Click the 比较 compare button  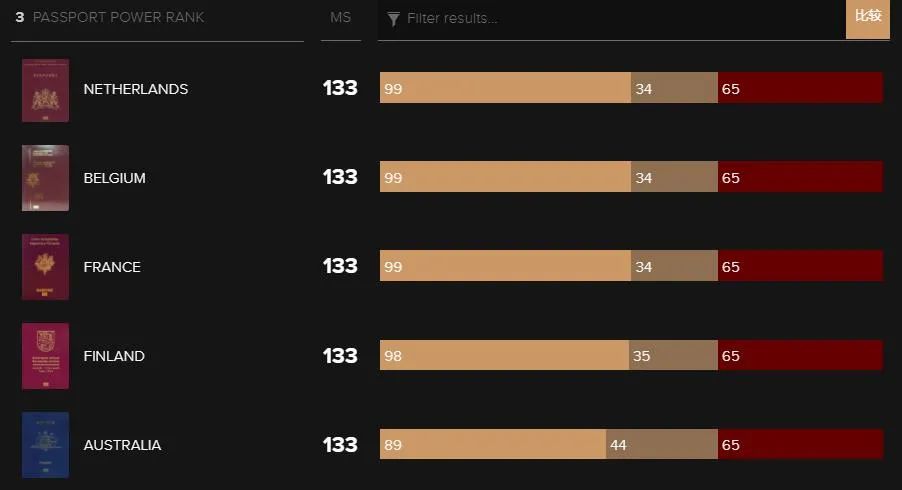tap(867, 18)
